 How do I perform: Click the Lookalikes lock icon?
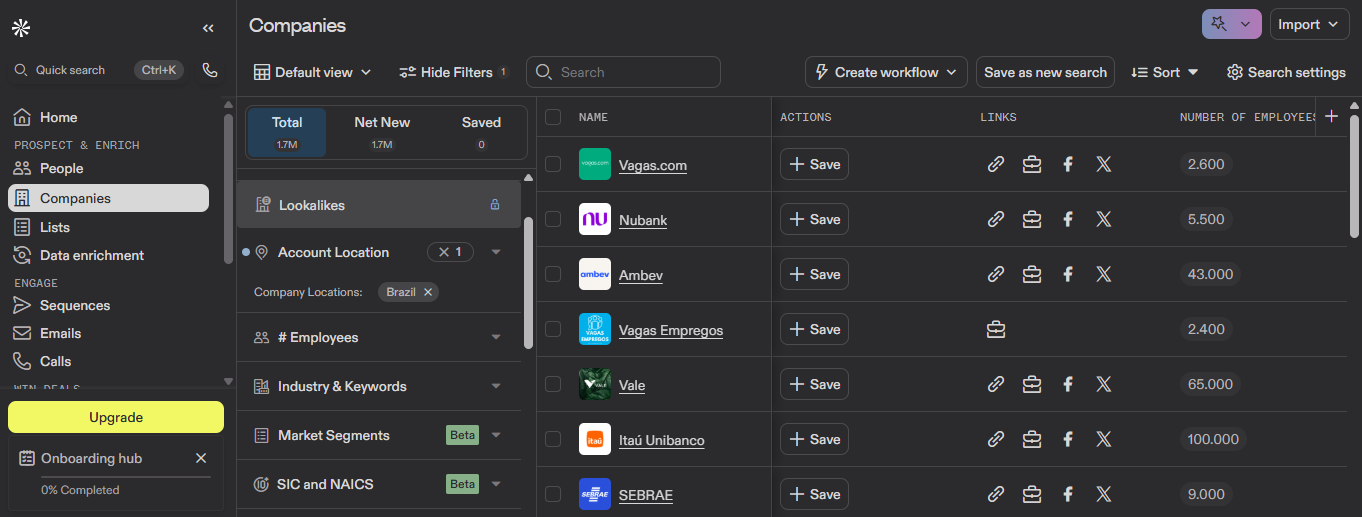494,205
